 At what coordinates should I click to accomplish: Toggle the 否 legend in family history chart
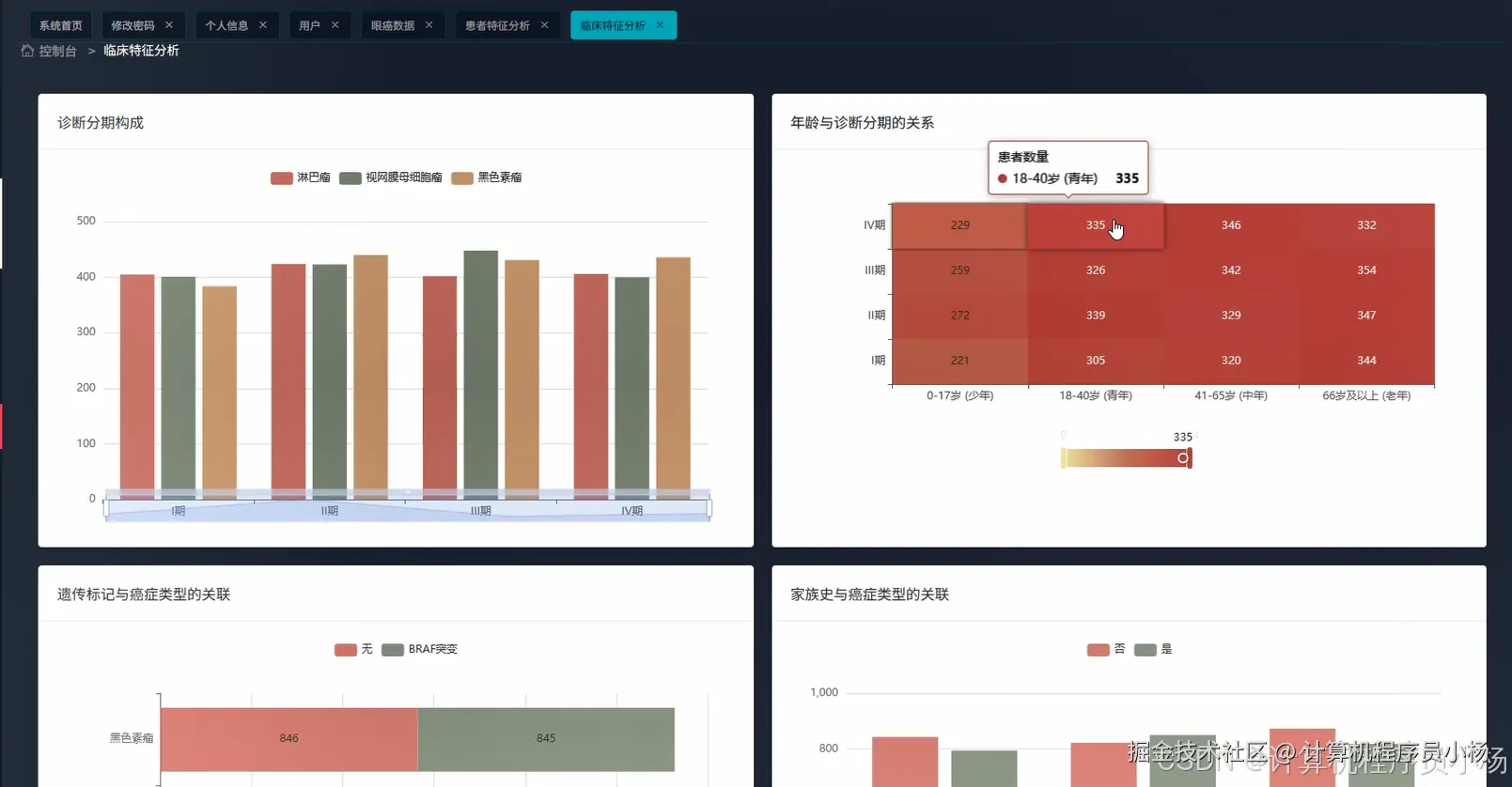pos(1106,649)
